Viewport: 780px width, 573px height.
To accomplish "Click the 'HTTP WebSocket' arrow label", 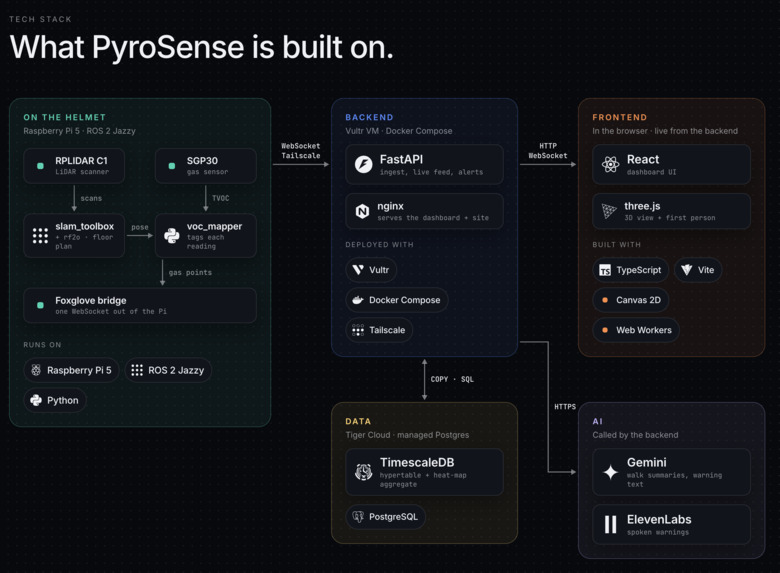I will point(548,151).
